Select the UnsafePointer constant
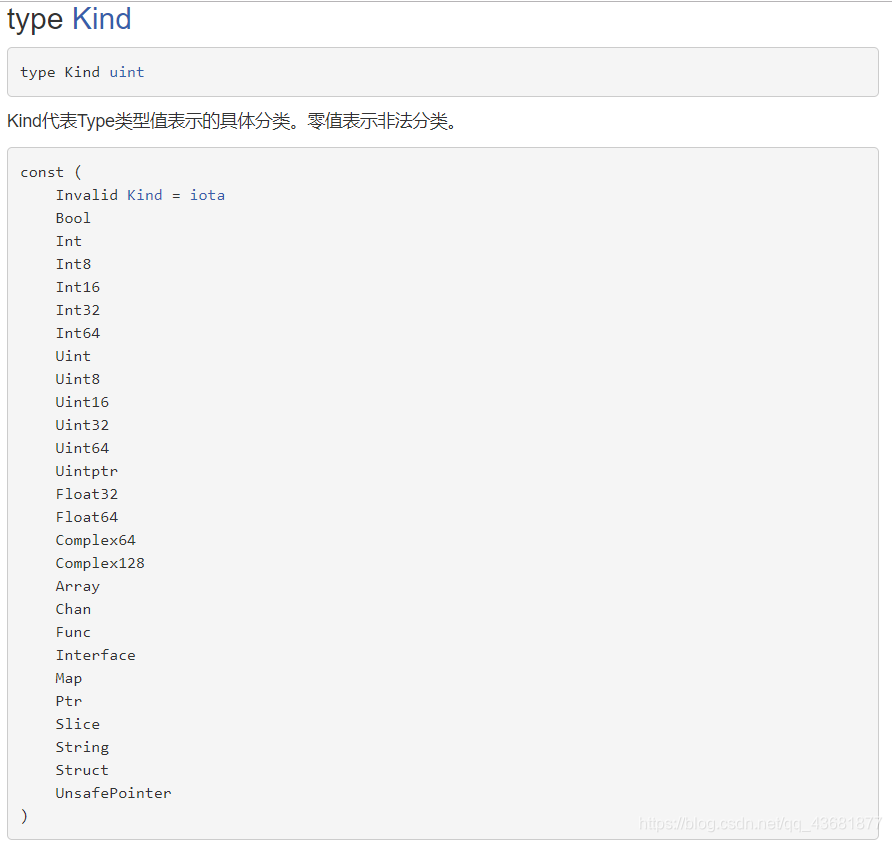The height and width of the screenshot is (842, 892). pyautogui.click(x=113, y=793)
